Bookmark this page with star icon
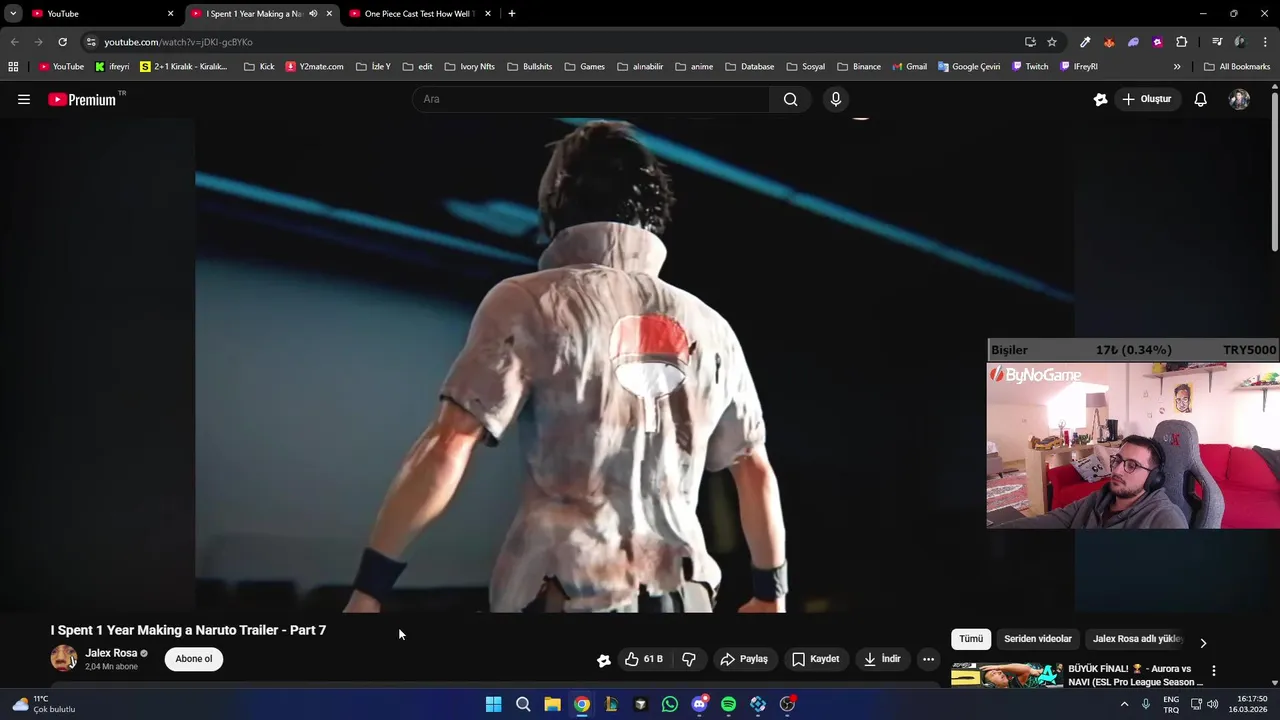Screen dimensions: 1280x720 pos(1052,42)
